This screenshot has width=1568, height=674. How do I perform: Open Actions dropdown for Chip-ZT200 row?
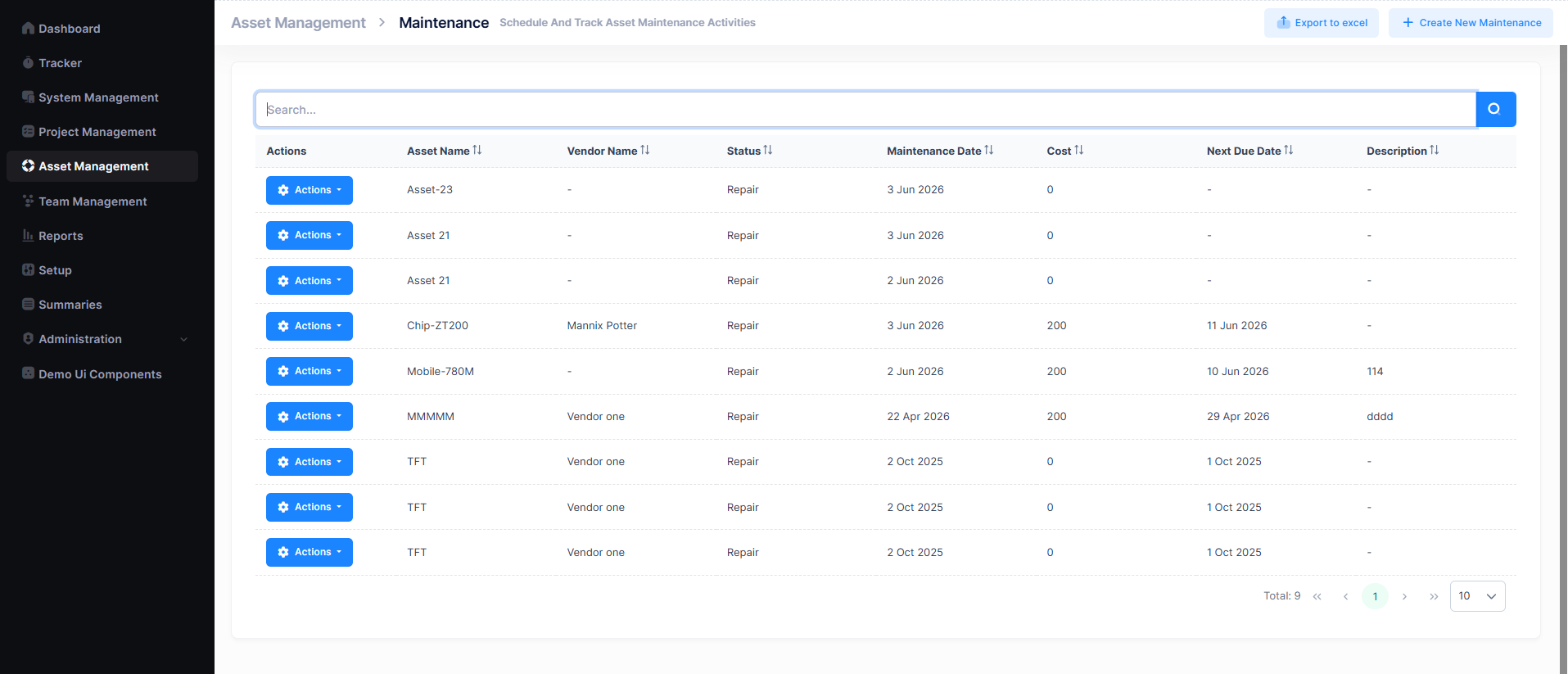310,326
